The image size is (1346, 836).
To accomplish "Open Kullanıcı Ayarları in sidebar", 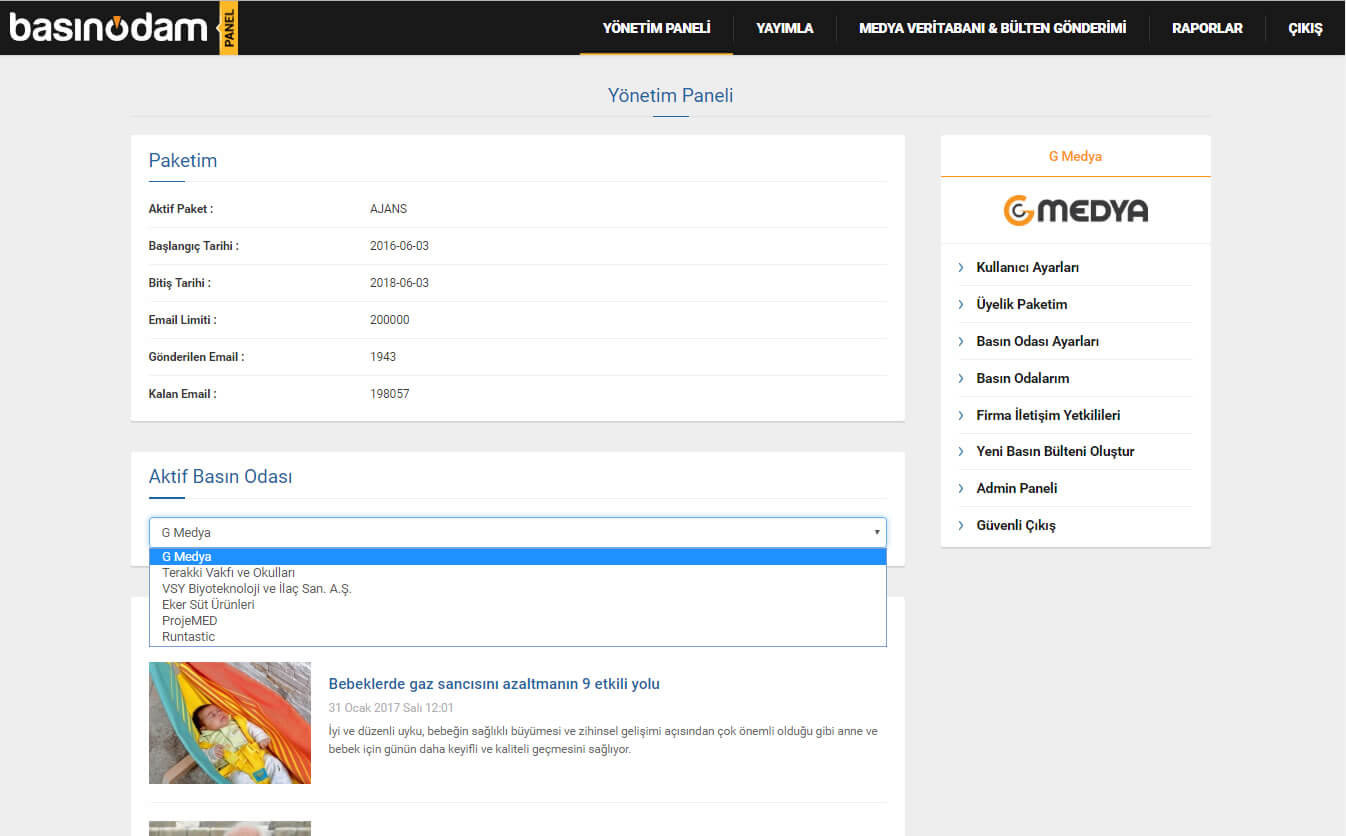I will (1027, 268).
